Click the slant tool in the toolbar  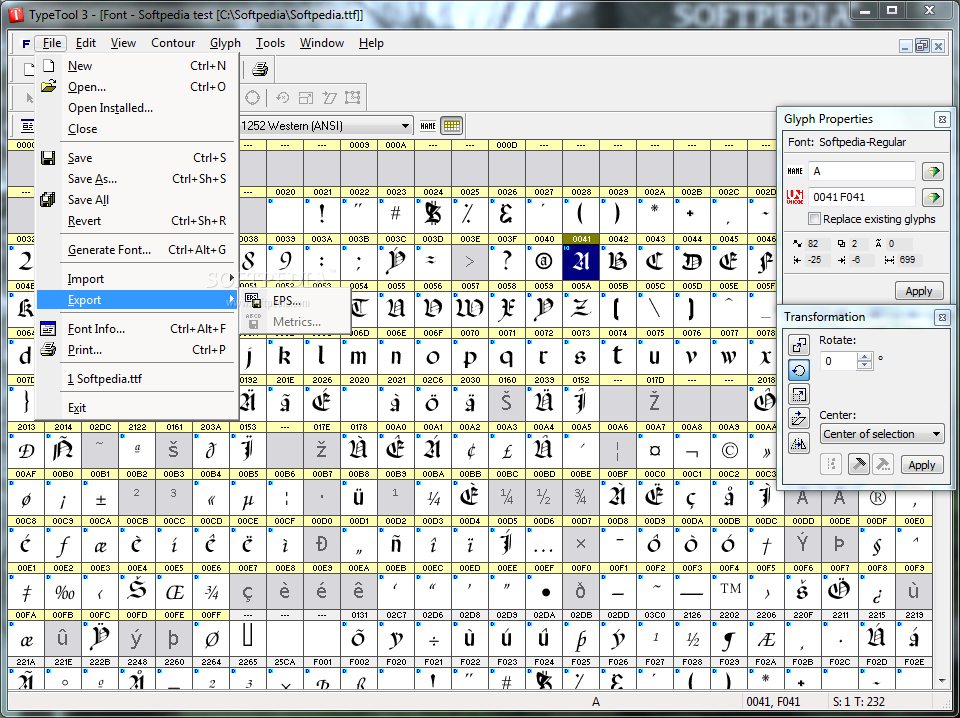329,98
